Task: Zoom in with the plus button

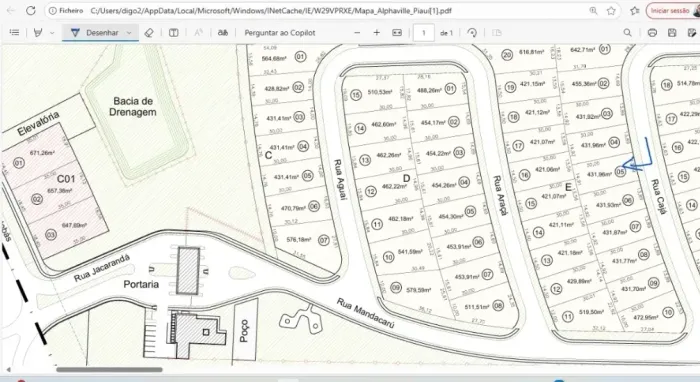Action: tap(377, 33)
